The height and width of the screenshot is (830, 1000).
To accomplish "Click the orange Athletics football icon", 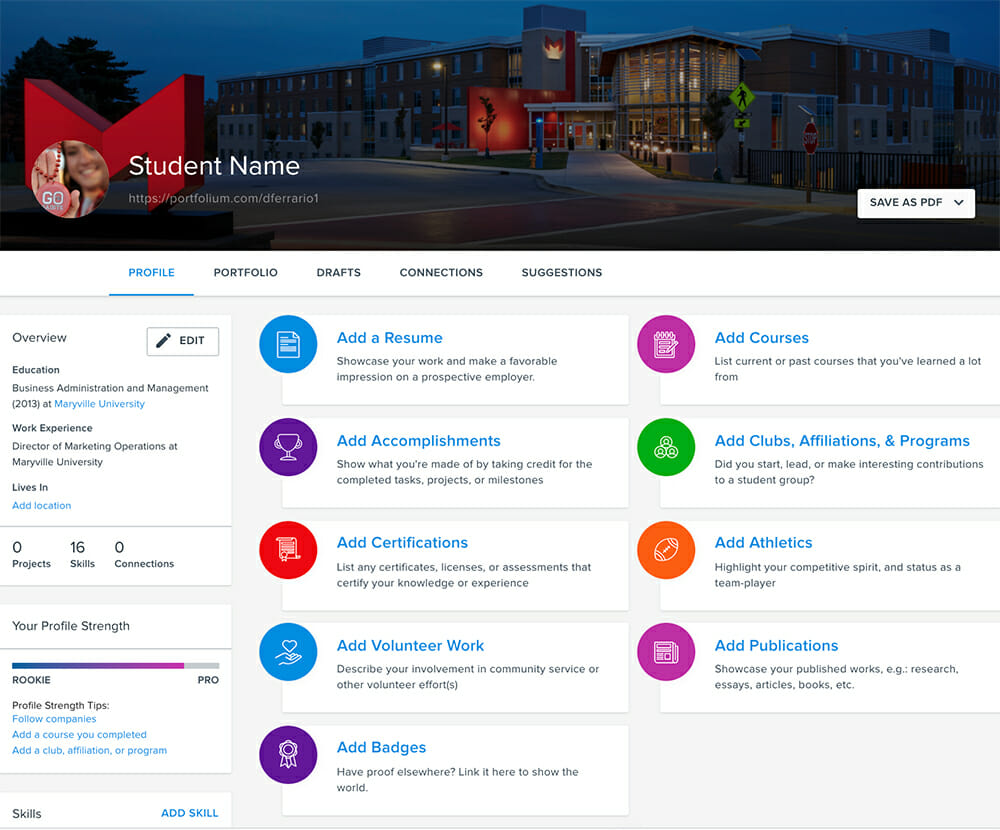I will click(x=666, y=550).
